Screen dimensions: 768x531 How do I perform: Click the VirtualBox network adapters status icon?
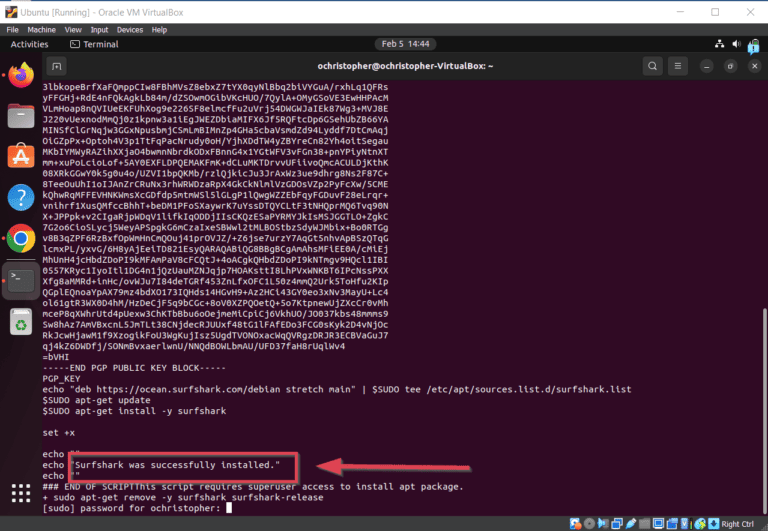tap(617, 524)
